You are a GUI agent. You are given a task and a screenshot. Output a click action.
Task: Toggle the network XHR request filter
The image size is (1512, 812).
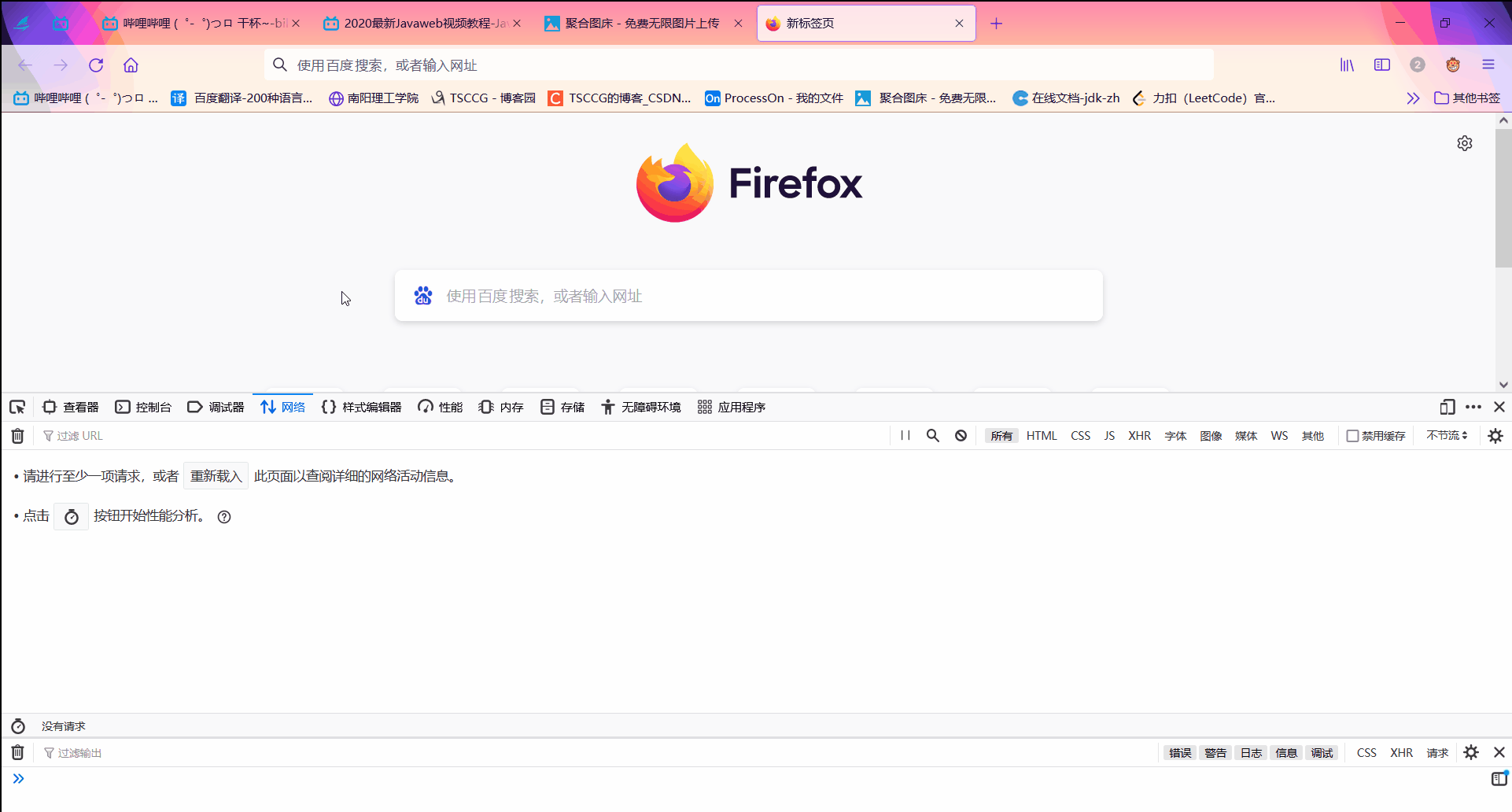point(1139,436)
